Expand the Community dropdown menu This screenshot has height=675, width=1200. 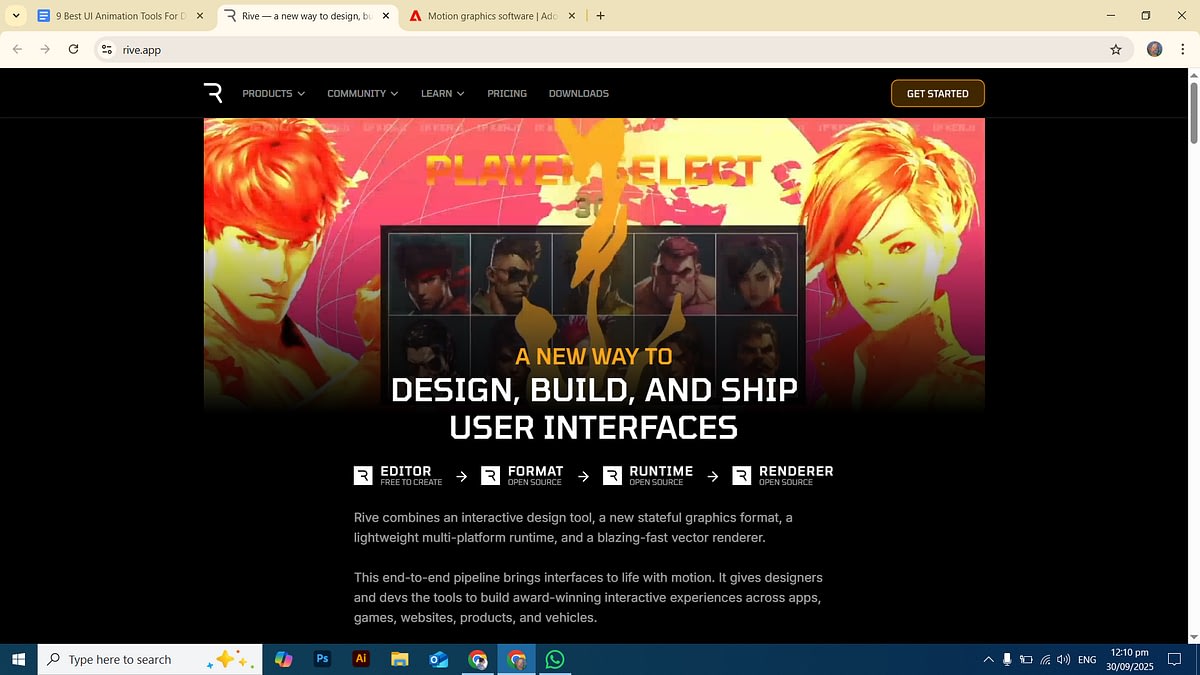(x=362, y=93)
